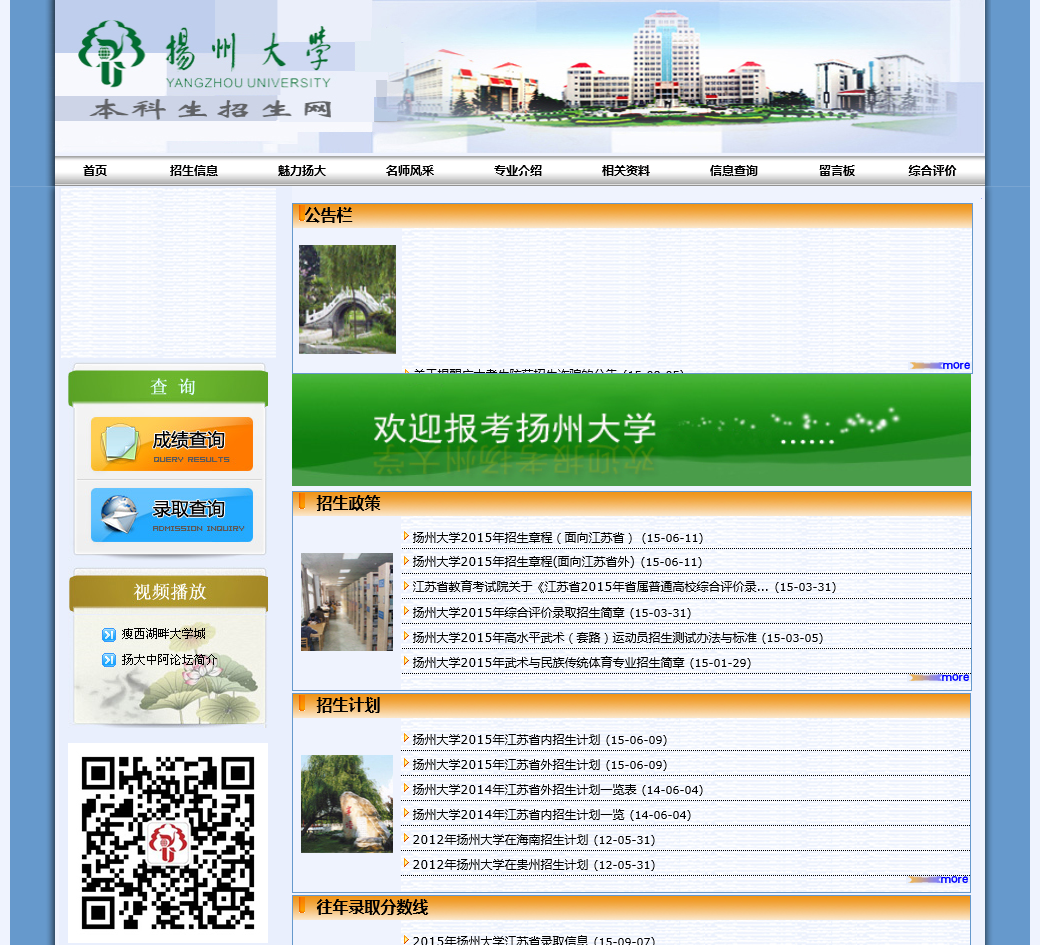Click the rock and willow thumbnail in 招生计划

click(347, 804)
